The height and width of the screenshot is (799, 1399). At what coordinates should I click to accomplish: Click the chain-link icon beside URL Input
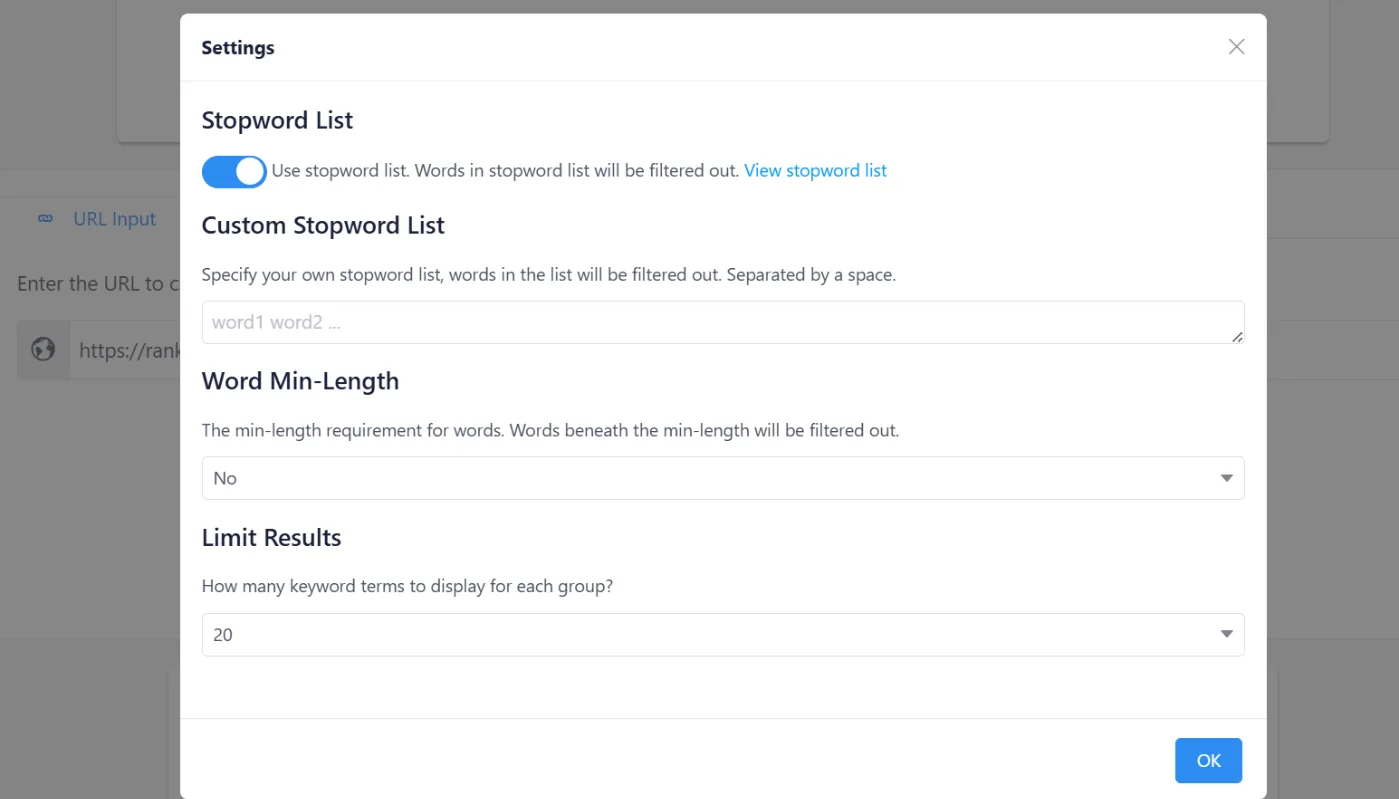point(44,218)
